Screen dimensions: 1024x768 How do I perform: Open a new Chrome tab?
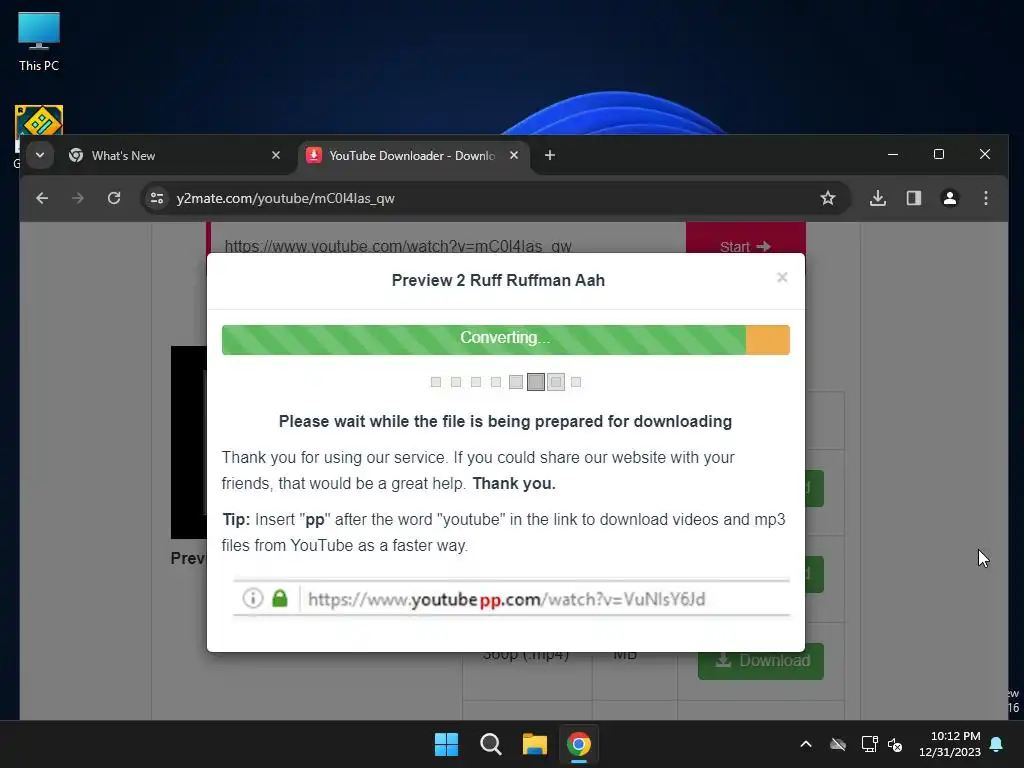(x=550, y=155)
